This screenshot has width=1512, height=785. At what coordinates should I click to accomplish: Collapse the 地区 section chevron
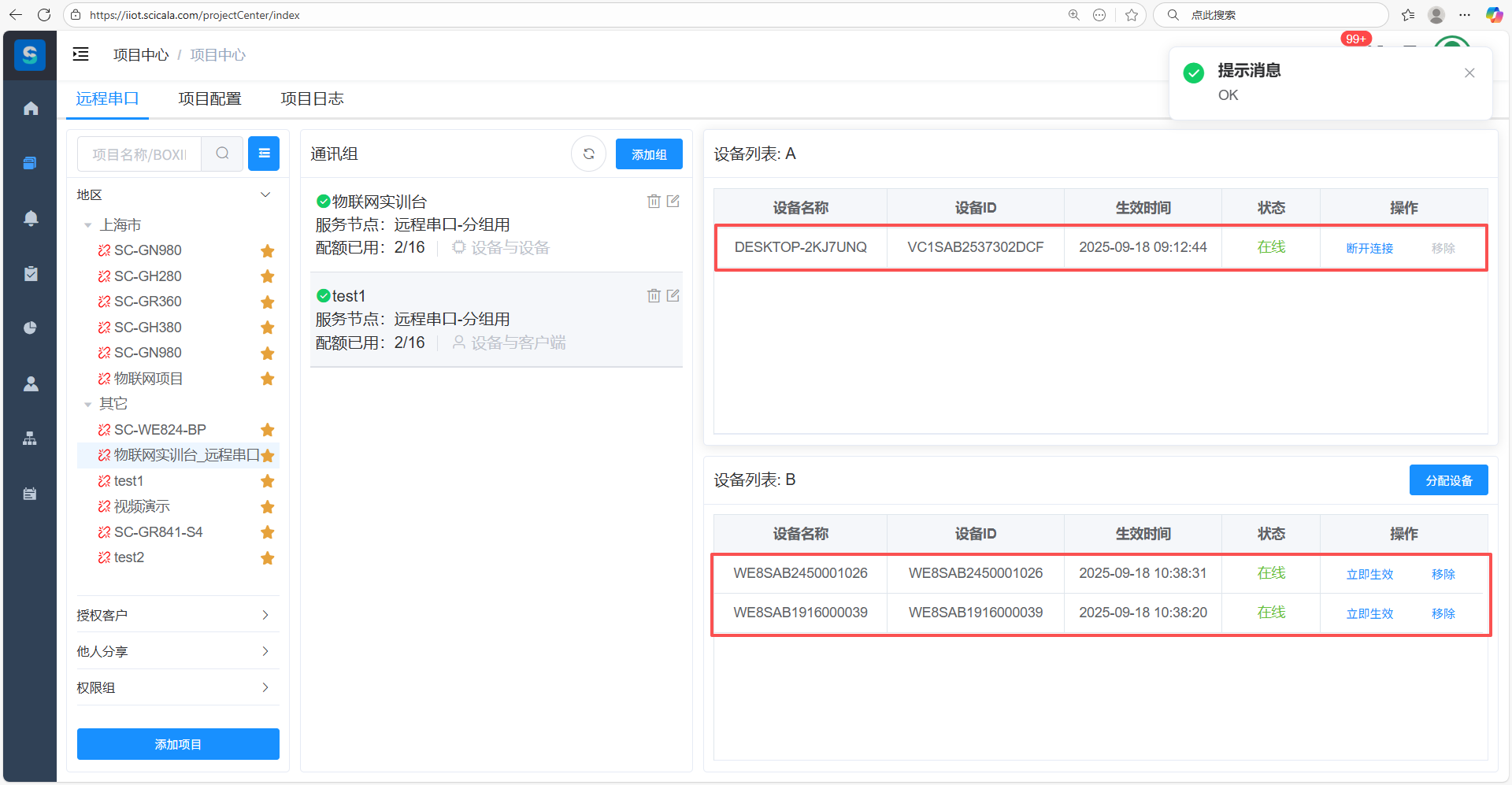(x=265, y=194)
